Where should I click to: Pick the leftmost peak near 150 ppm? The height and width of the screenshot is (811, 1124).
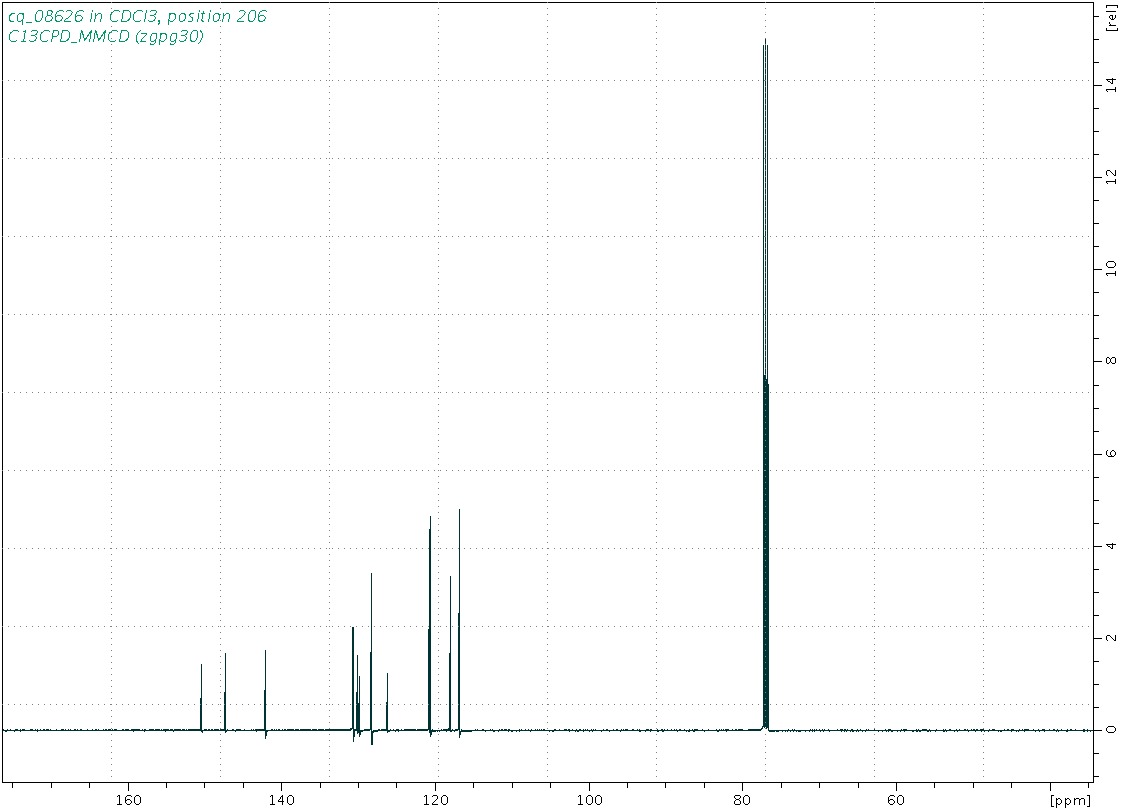201,698
